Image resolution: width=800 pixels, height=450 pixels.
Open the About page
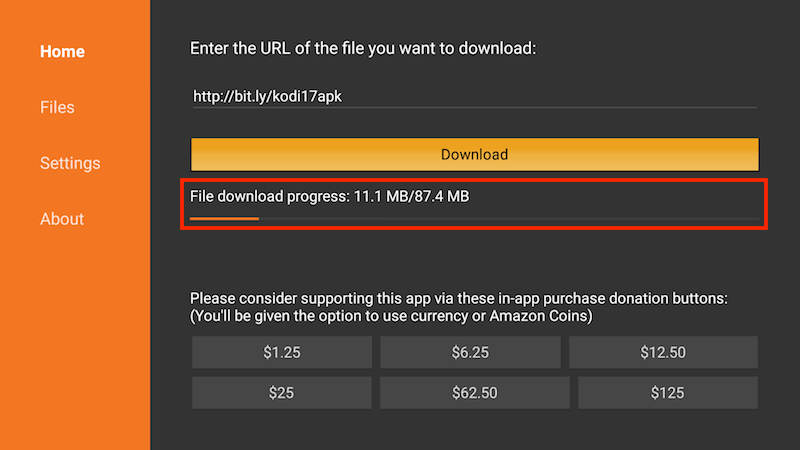pyautogui.click(x=62, y=219)
